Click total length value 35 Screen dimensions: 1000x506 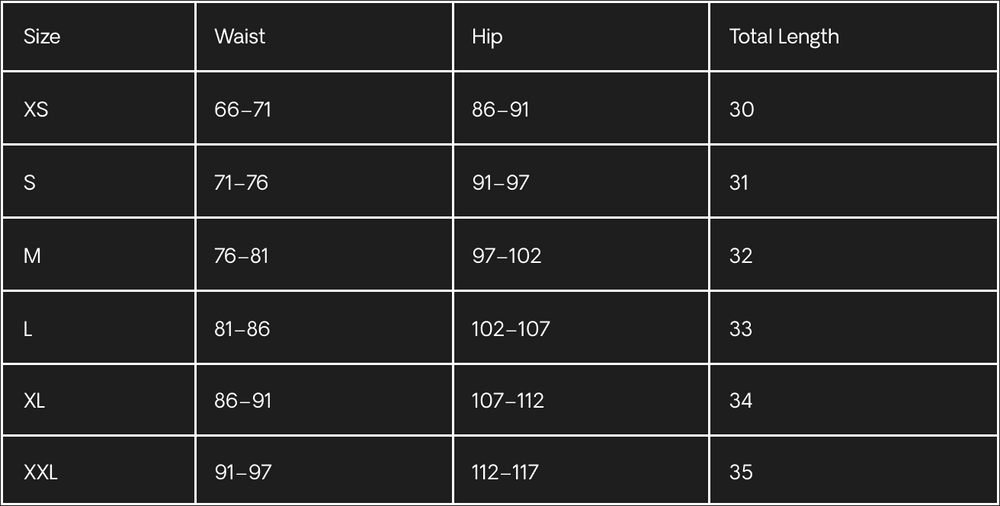(x=741, y=472)
